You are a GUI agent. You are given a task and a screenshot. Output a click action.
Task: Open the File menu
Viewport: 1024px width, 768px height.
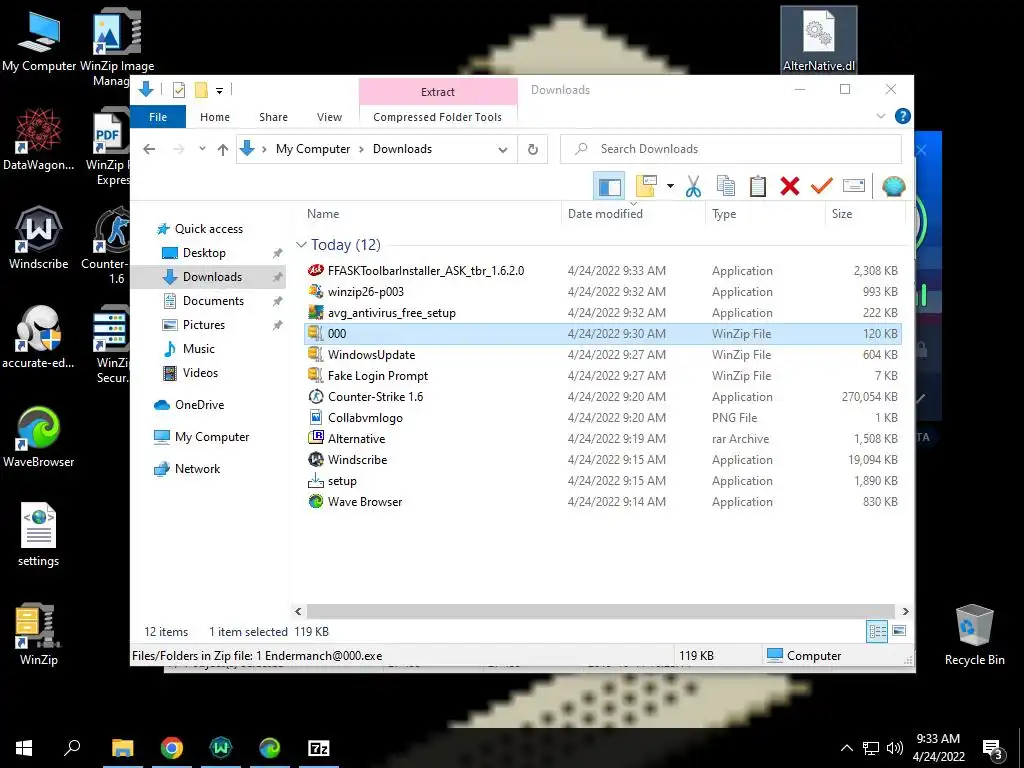pos(158,117)
